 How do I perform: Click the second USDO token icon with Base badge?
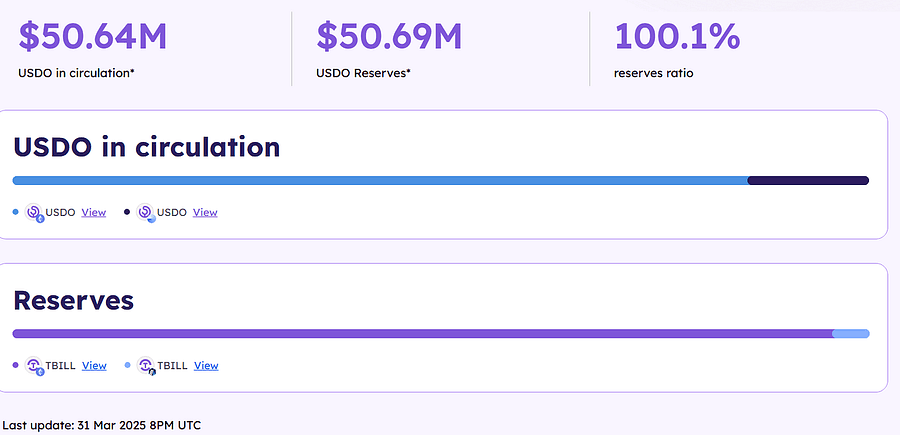point(146,213)
